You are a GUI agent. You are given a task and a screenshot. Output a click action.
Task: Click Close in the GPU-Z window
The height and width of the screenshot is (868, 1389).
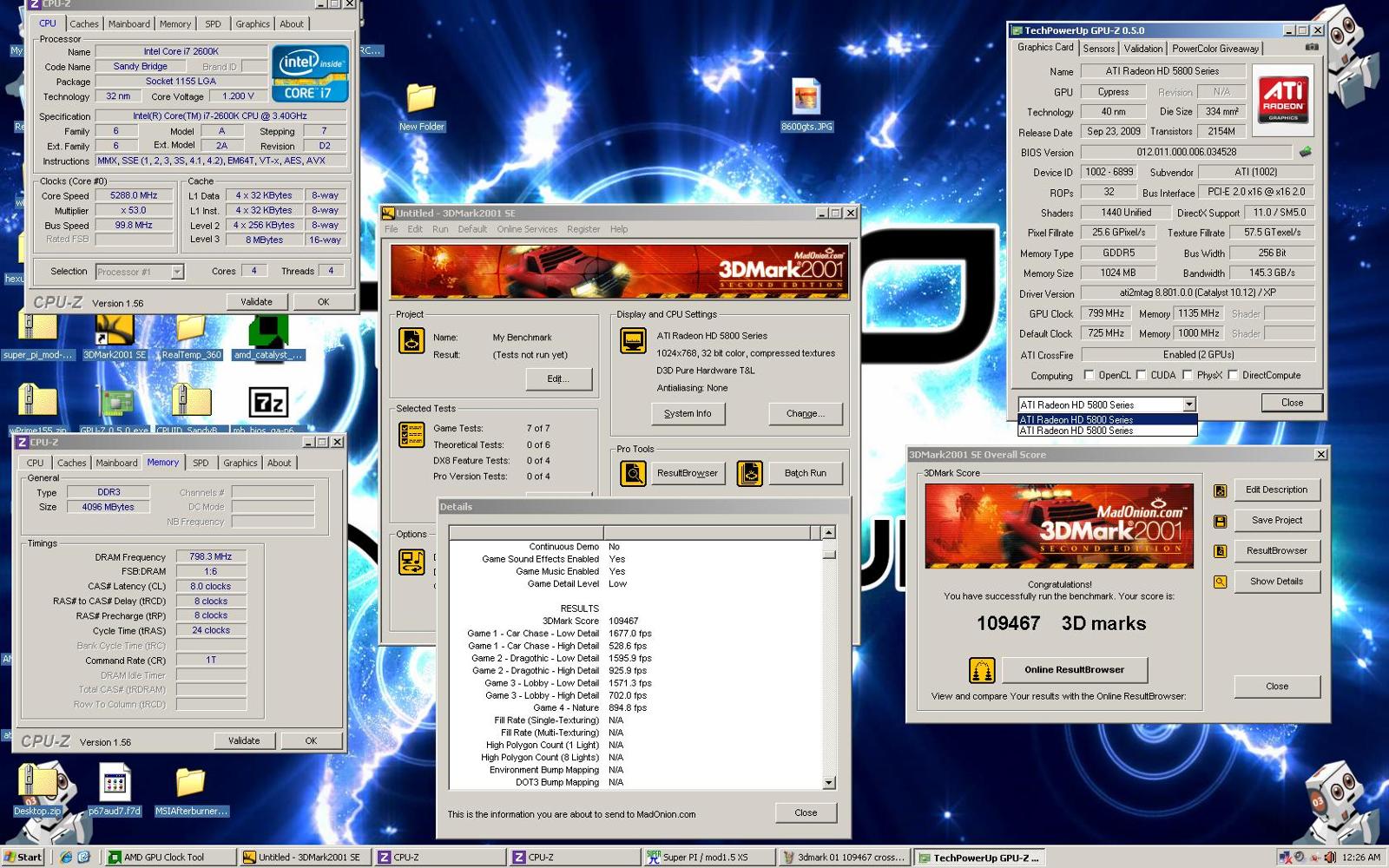[1292, 403]
